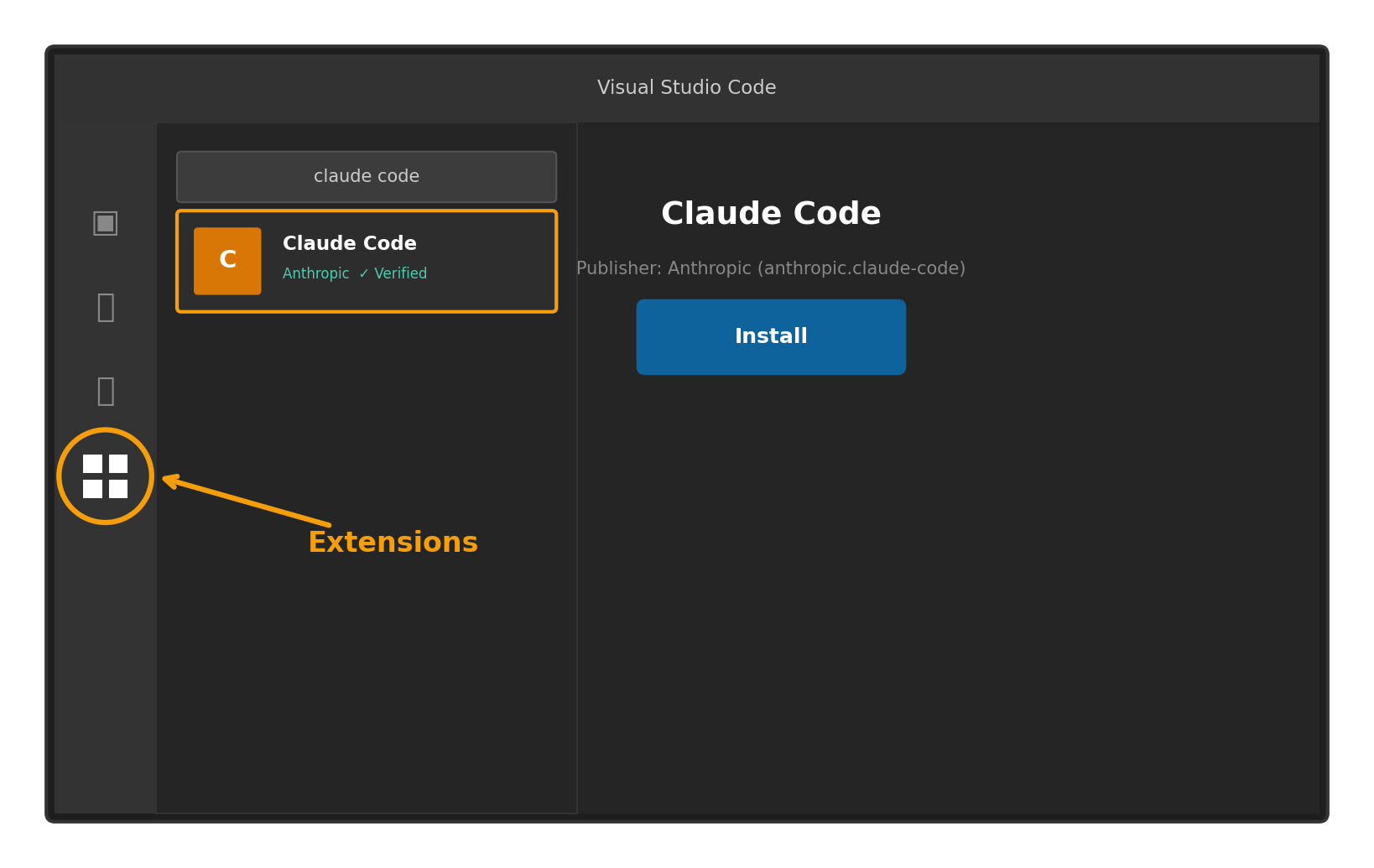Click the Anthropic publisher name in result
Image resolution: width=1374 pixels, height=868 pixels.
point(315,273)
